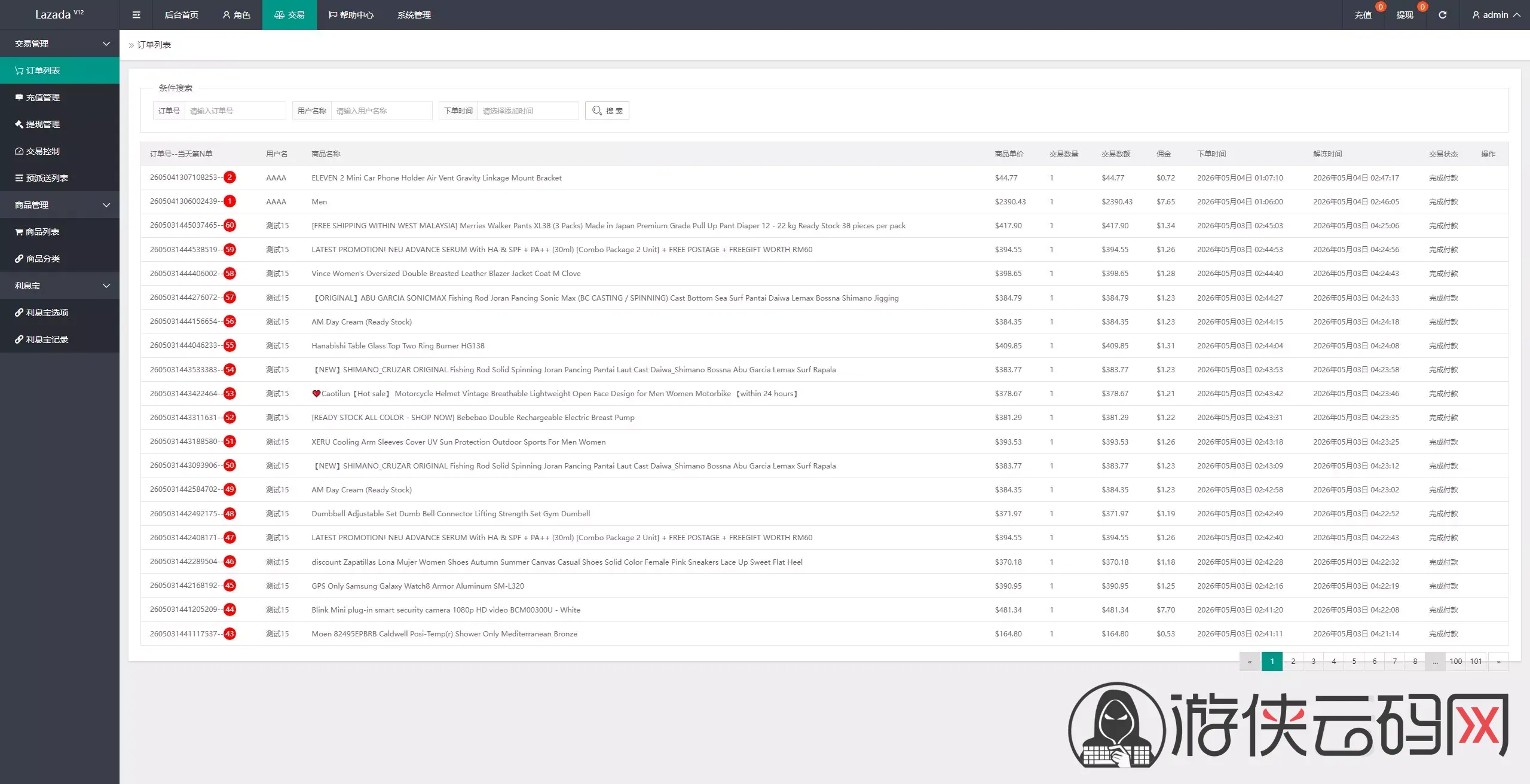Focus the 用户名称 input field

pos(381,111)
